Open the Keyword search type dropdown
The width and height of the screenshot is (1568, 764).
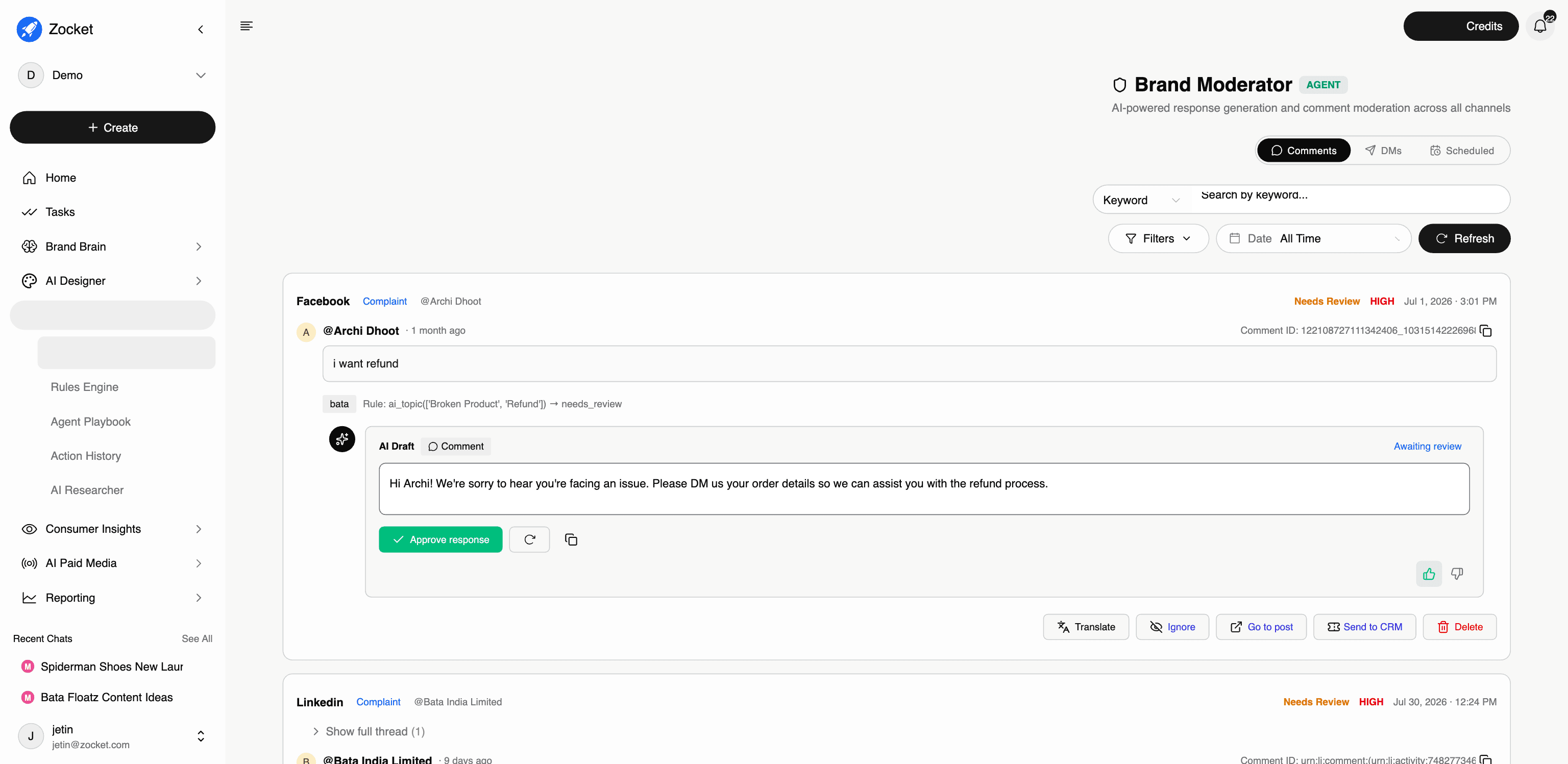click(1142, 200)
